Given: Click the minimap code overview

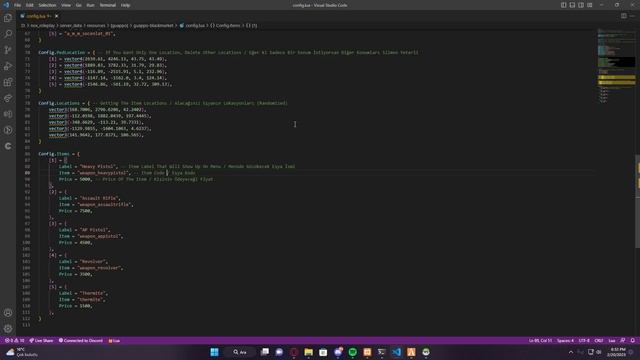Looking at the screenshot, I should tap(616, 65).
